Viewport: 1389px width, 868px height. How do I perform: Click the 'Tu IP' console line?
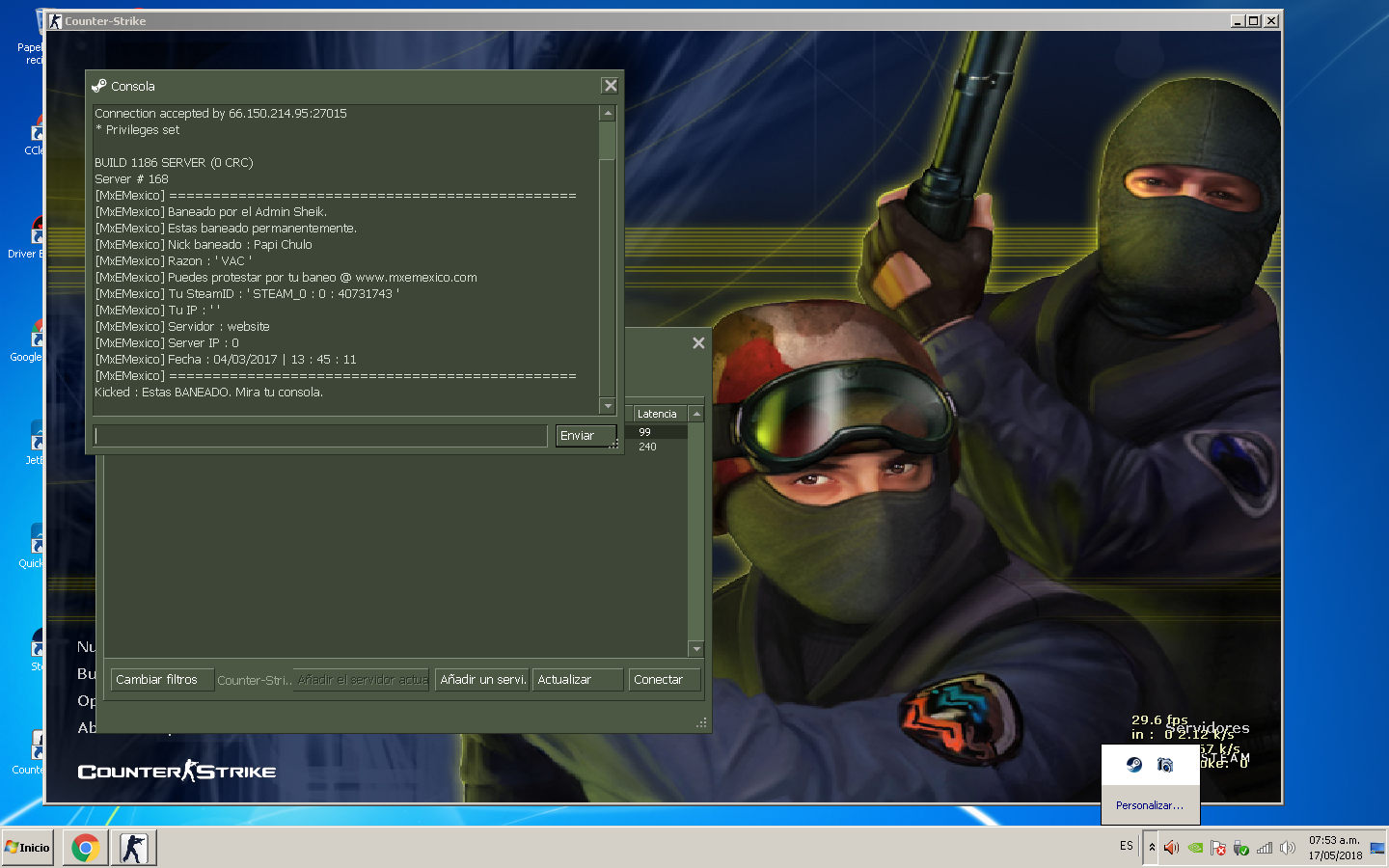click(157, 311)
